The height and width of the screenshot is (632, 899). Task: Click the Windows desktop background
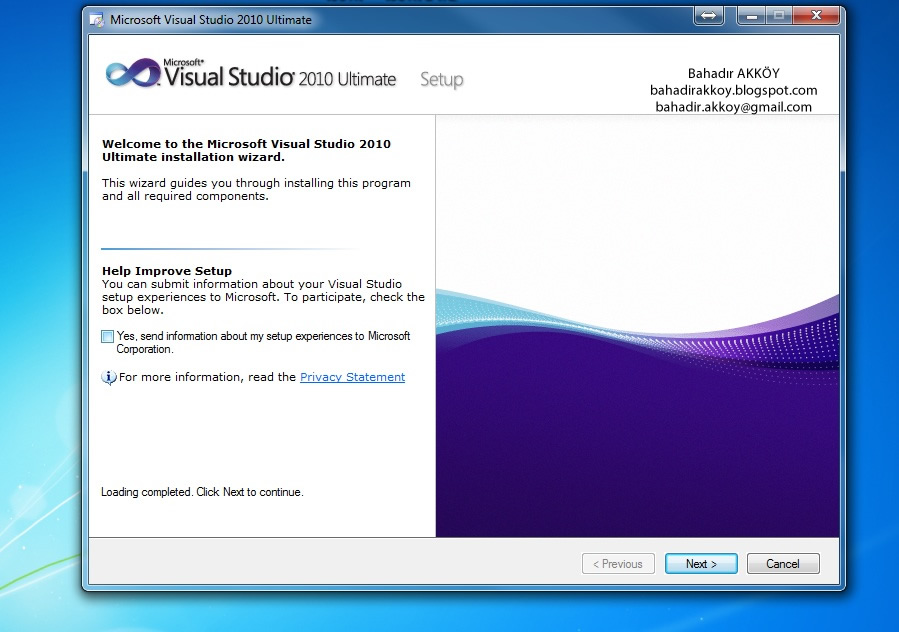(40, 600)
